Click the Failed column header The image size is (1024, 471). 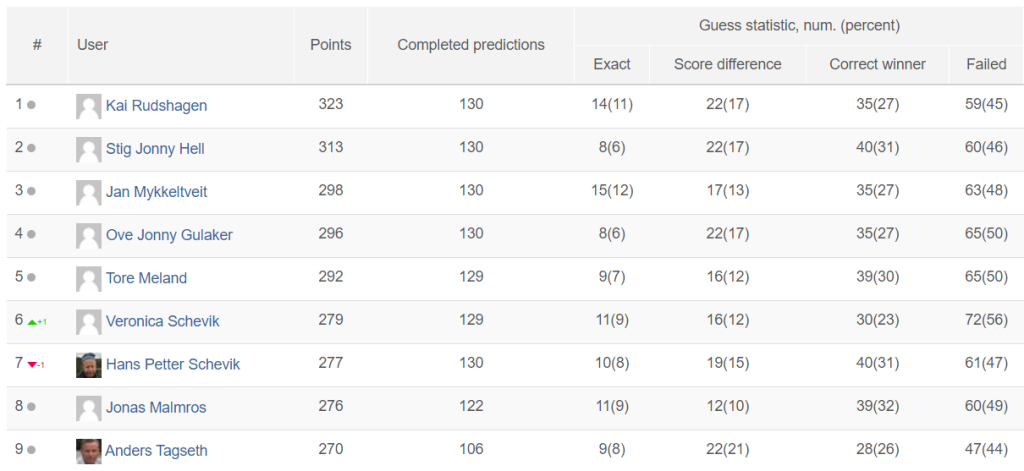(x=986, y=64)
